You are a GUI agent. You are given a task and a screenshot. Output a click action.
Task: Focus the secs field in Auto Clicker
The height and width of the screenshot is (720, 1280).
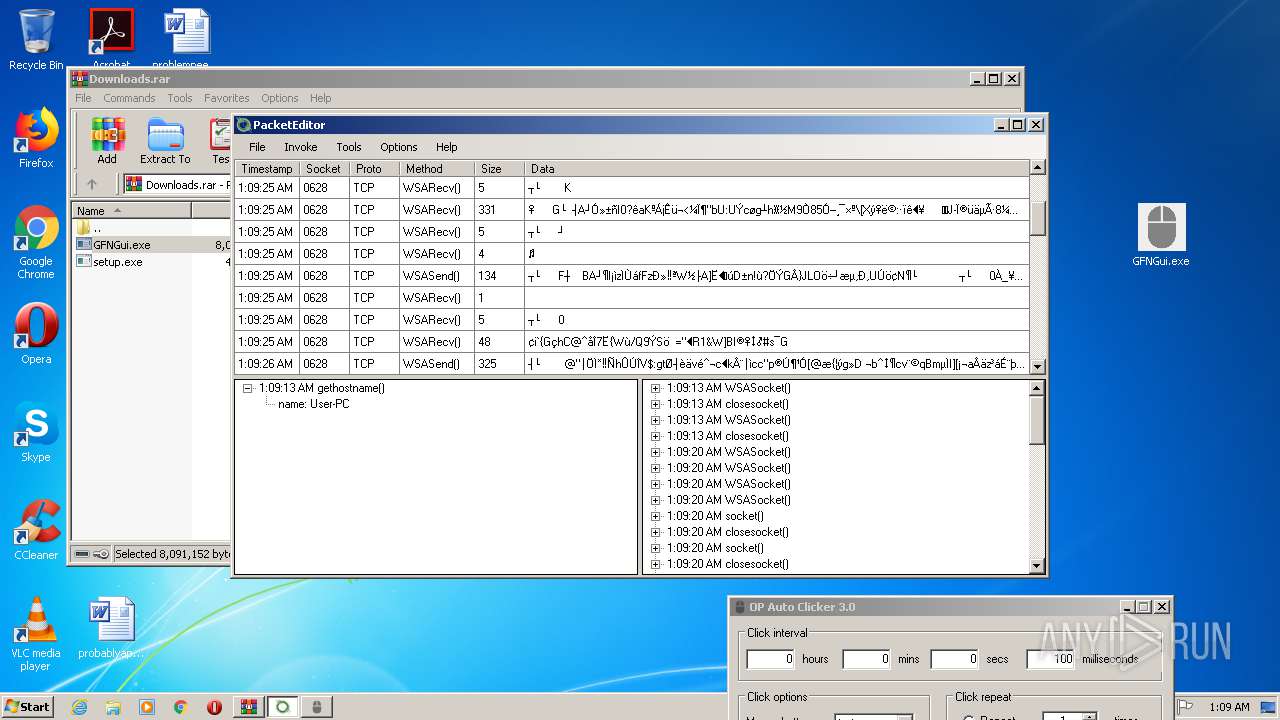coord(955,659)
